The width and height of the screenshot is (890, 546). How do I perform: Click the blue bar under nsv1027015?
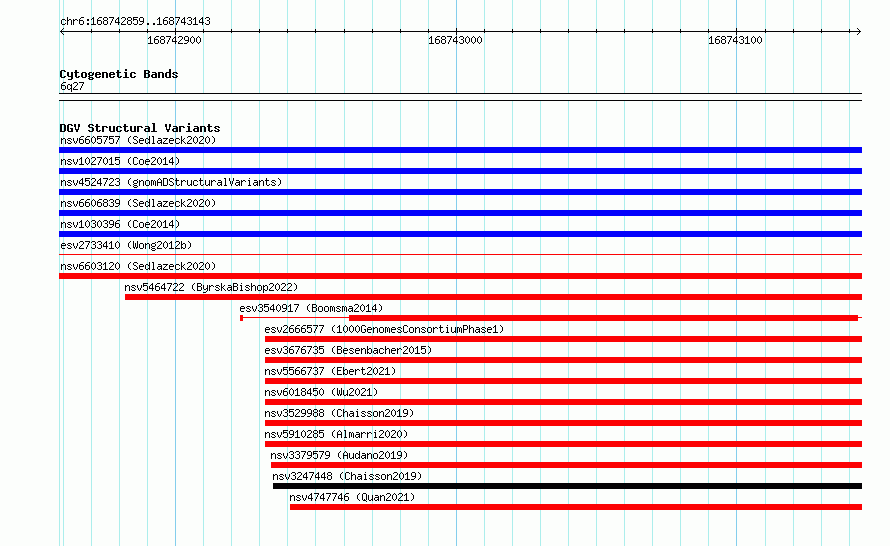click(460, 171)
